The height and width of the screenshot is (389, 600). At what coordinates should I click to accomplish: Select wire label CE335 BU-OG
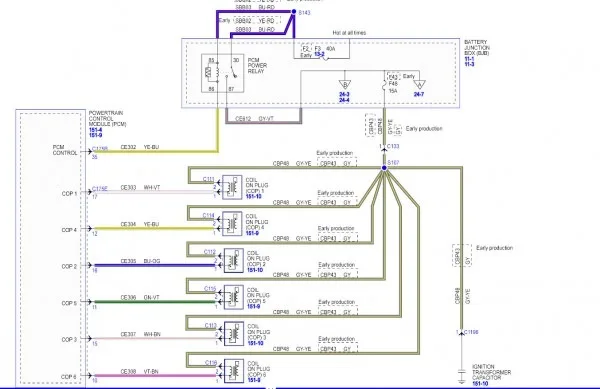click(140, 261)
